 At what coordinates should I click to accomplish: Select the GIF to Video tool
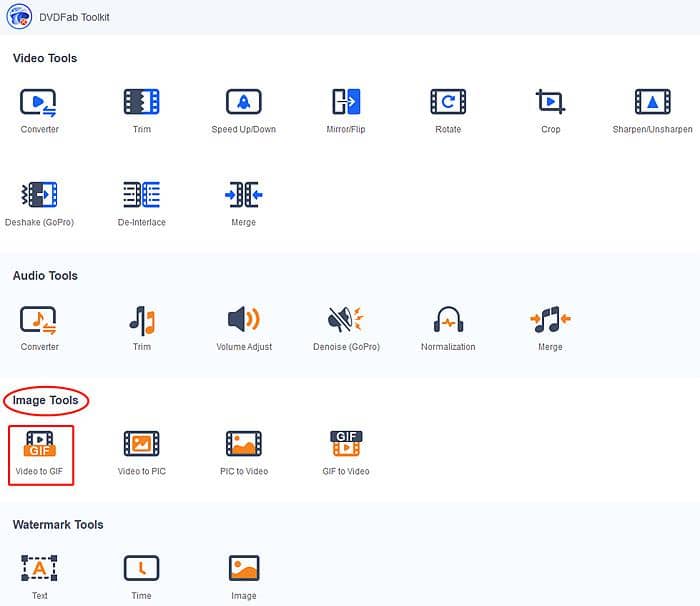[x=346, y=453]
